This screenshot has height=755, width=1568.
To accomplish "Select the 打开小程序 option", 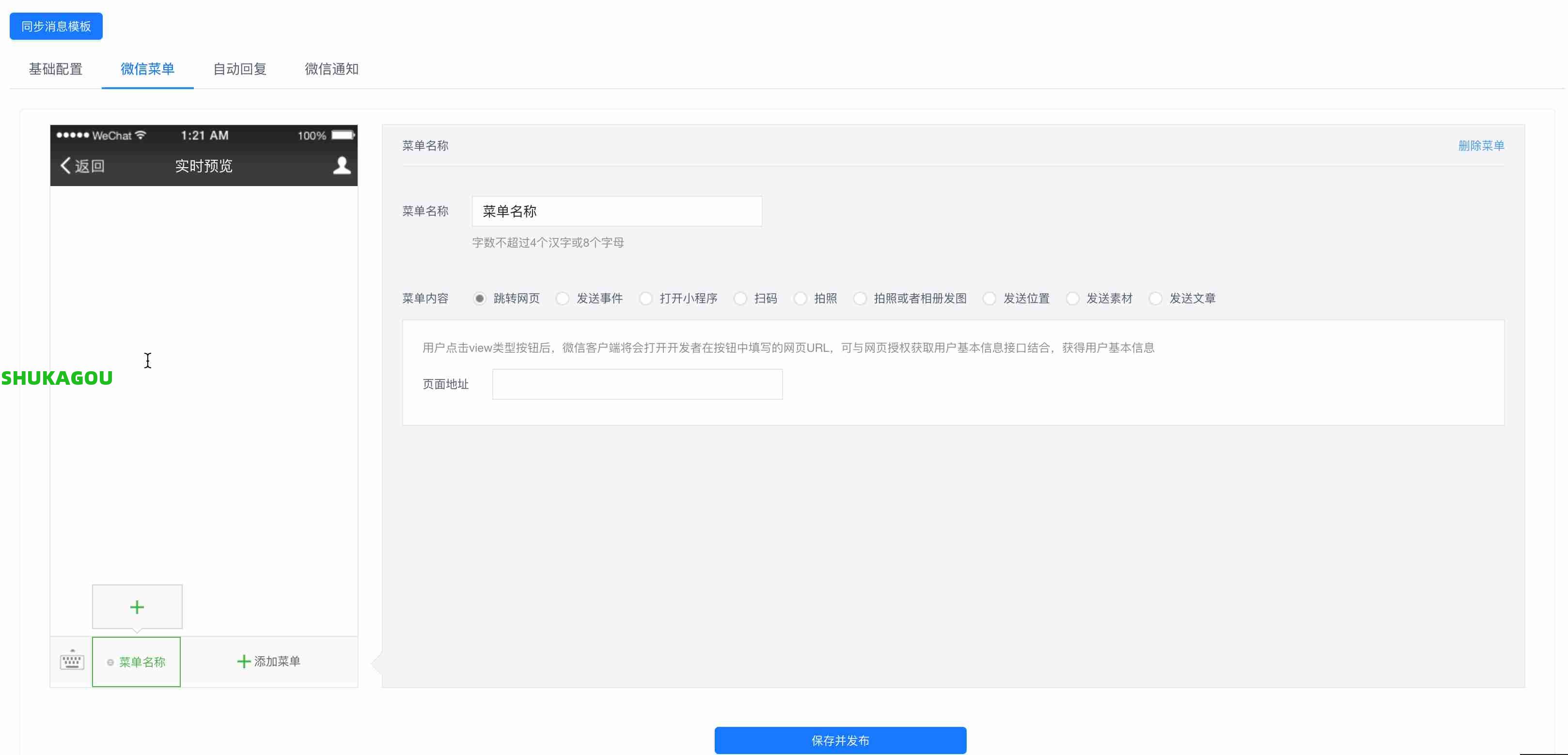I will click(x=645, y=299).
